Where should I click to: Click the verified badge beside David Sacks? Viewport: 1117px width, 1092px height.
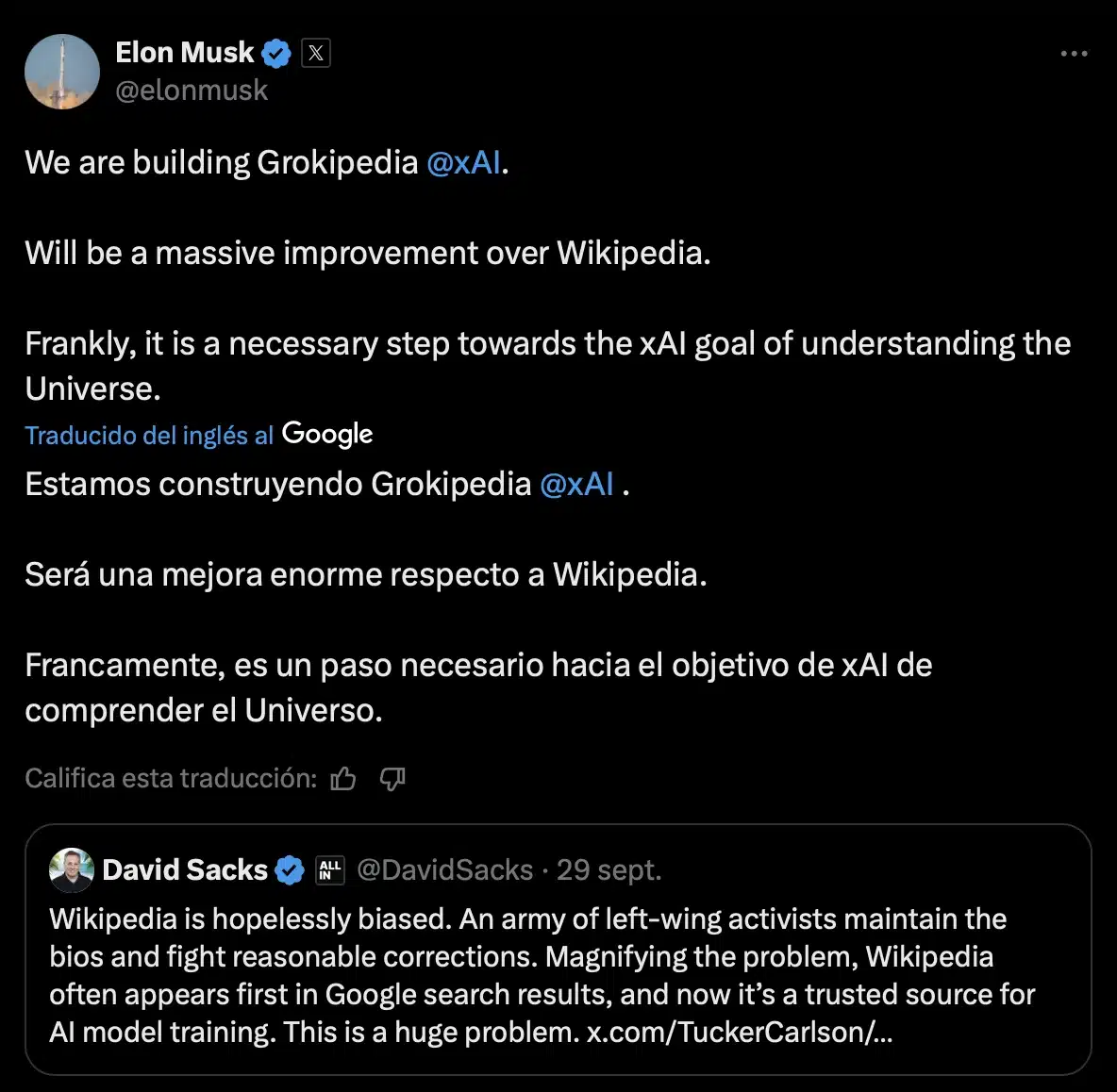click(x=289, y=869)
